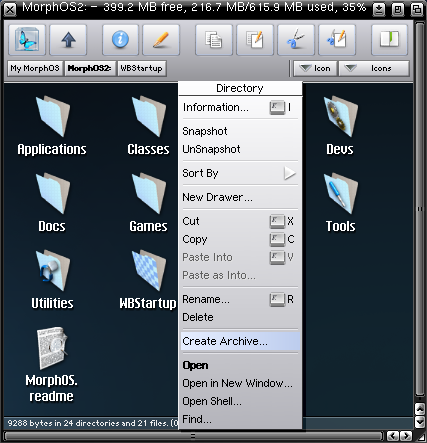Select WBStartup path button
This screenshot has height=443, width=427.
(x=142, y=68)
